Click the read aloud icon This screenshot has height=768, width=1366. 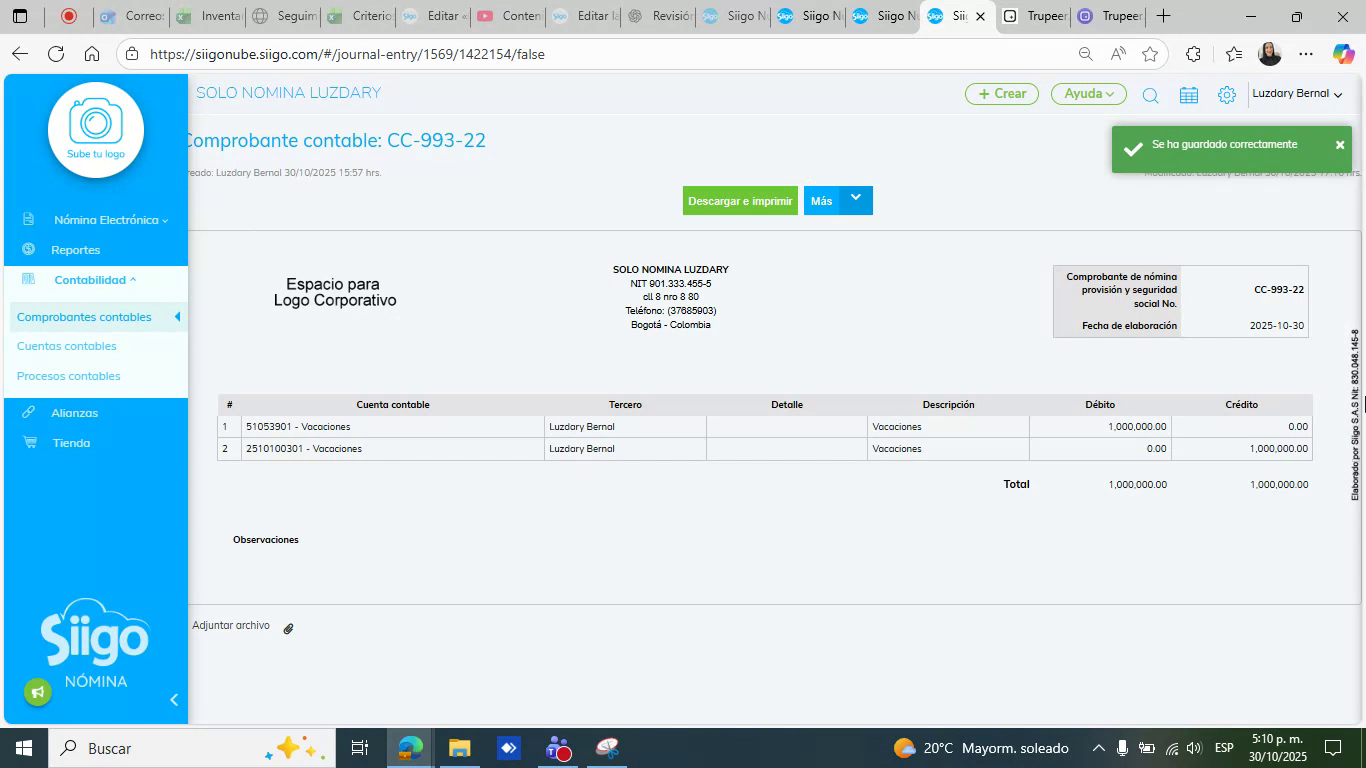point(1118,54)
